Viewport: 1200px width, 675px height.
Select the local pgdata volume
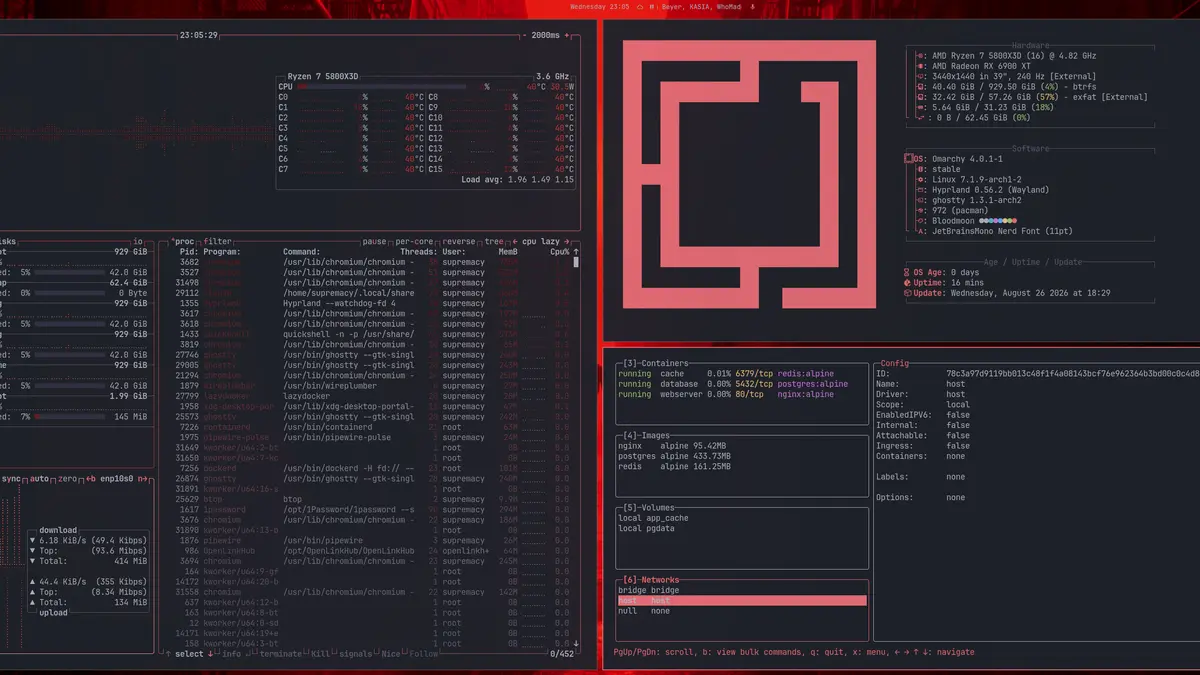741,528
